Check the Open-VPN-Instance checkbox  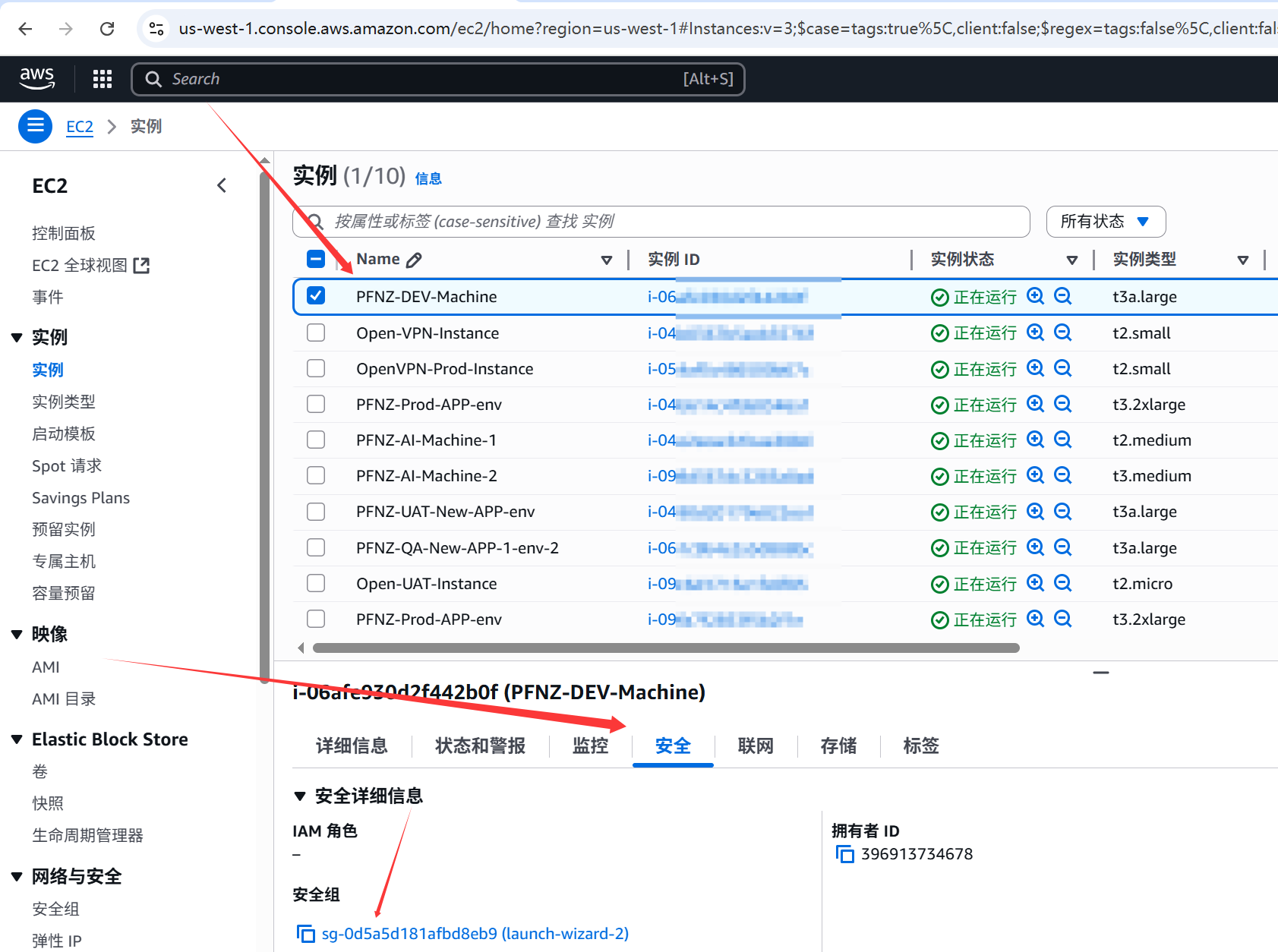316,333
